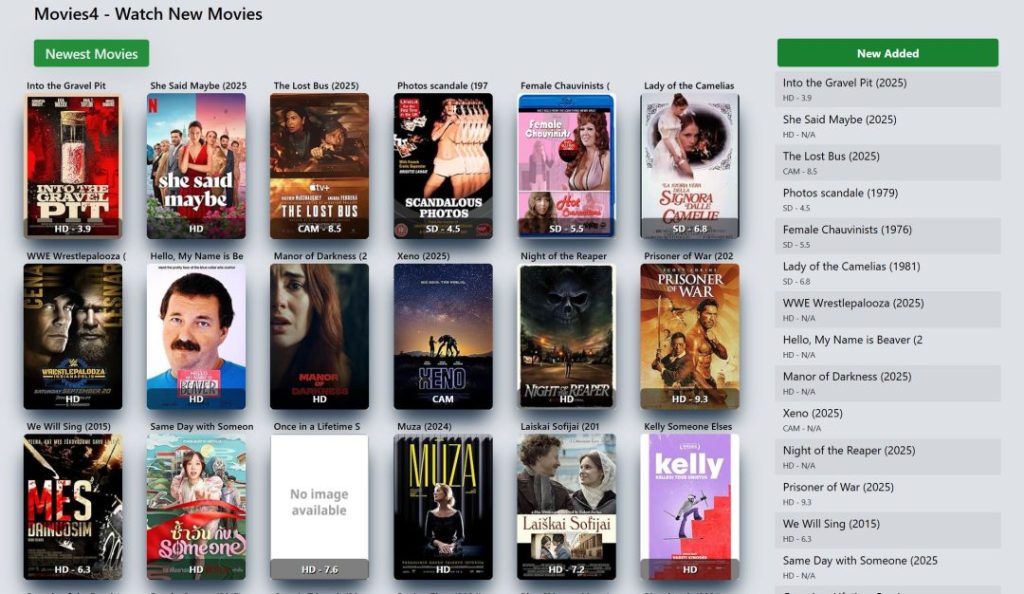Select Same Day with Someone sidebar entry
The image size is (1024, 594).
[888, 567]
